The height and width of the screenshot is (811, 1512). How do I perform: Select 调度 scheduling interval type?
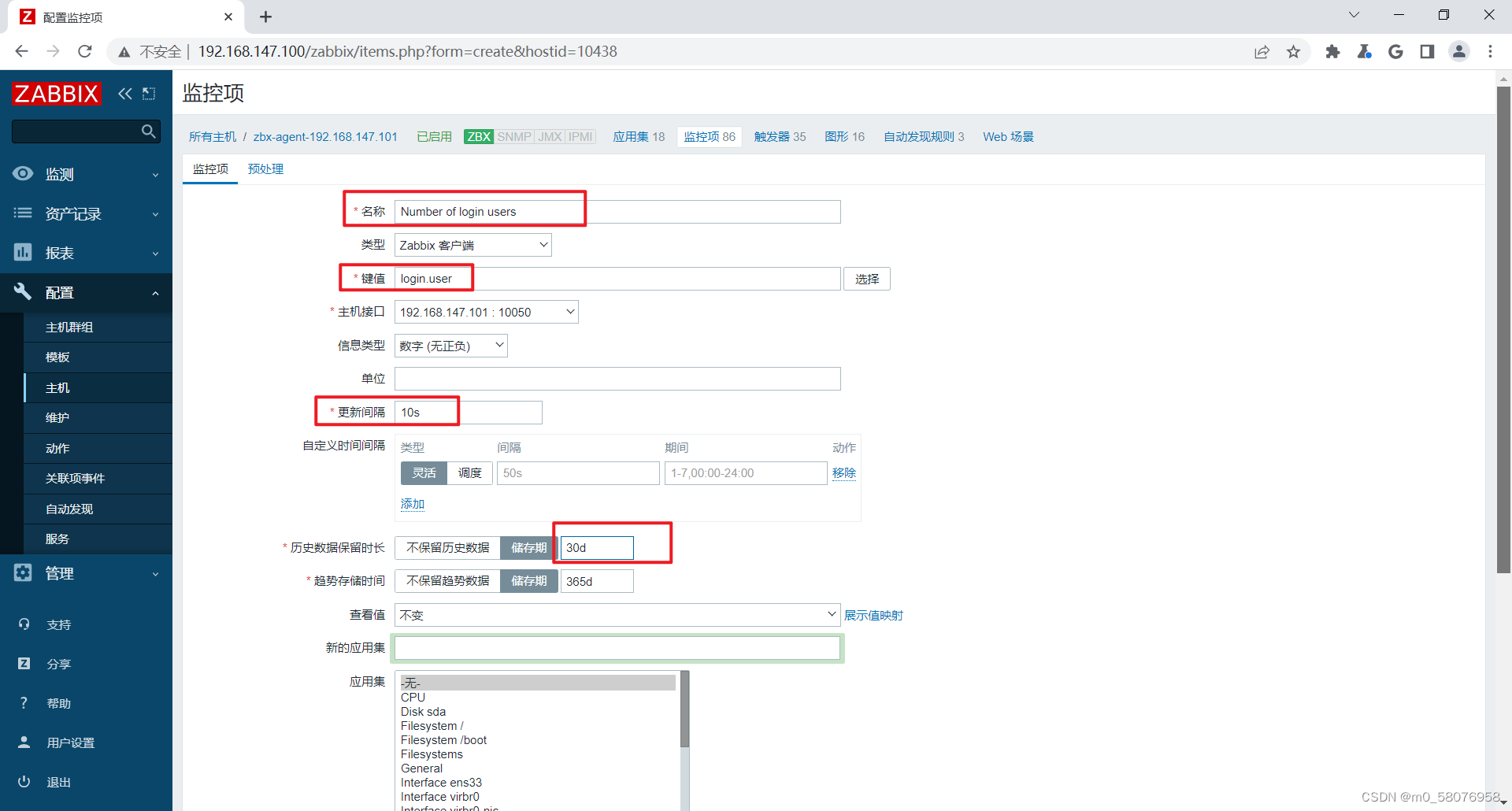(470, 472)
